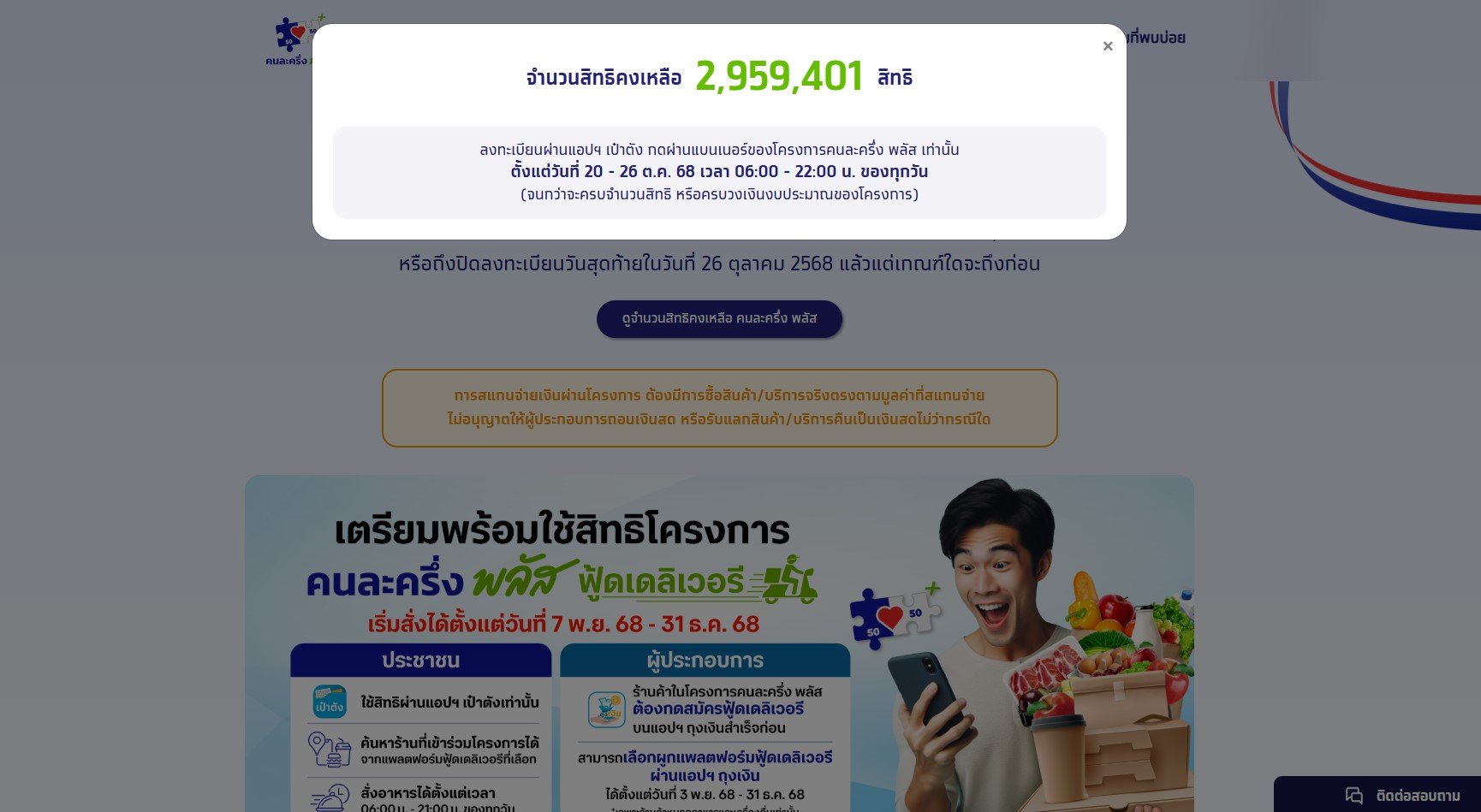
Task: Click the puzzle heart 50 emblem in banner
Action: 895,615
